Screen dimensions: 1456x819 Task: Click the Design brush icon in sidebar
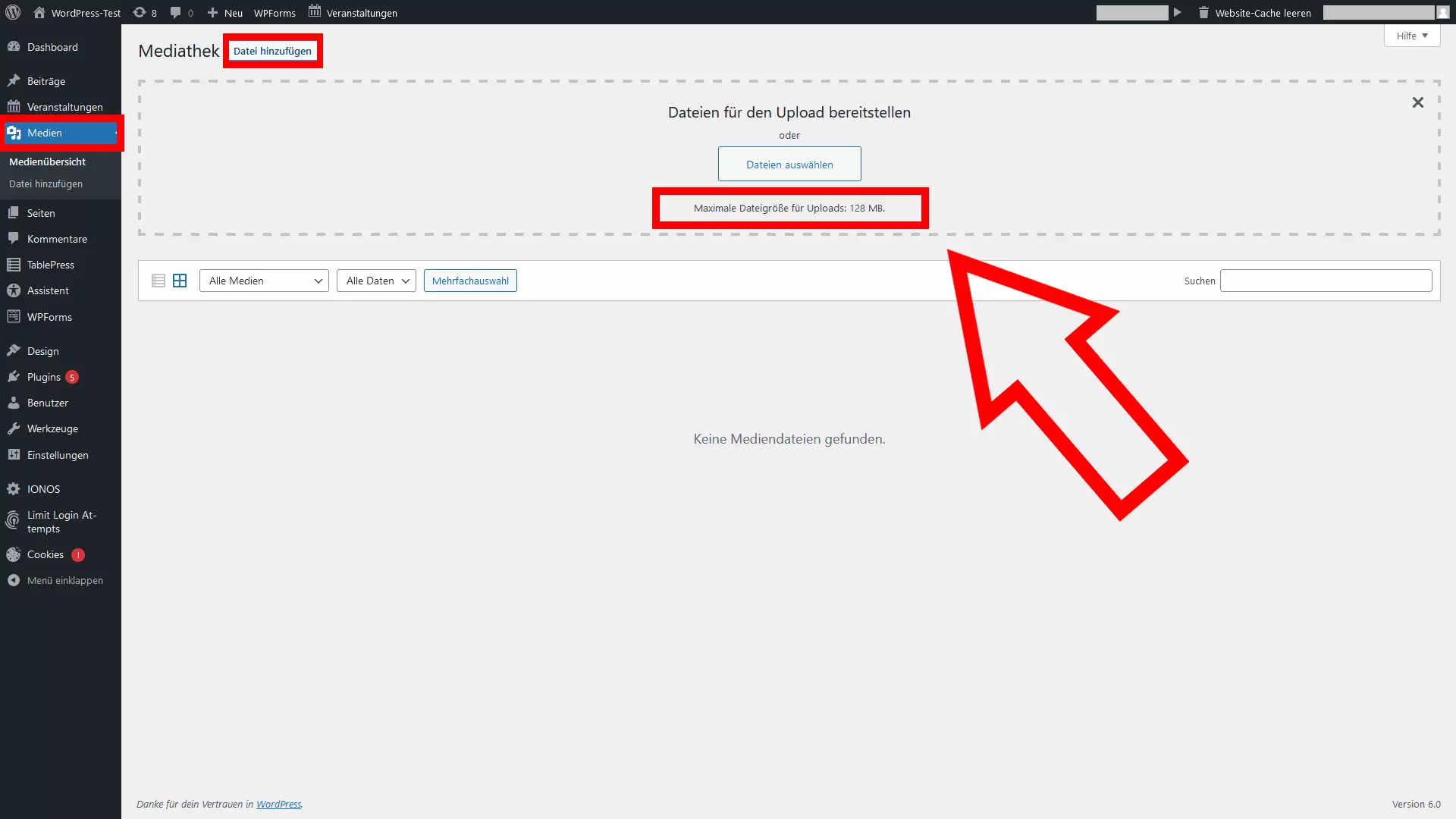point(14,350)
